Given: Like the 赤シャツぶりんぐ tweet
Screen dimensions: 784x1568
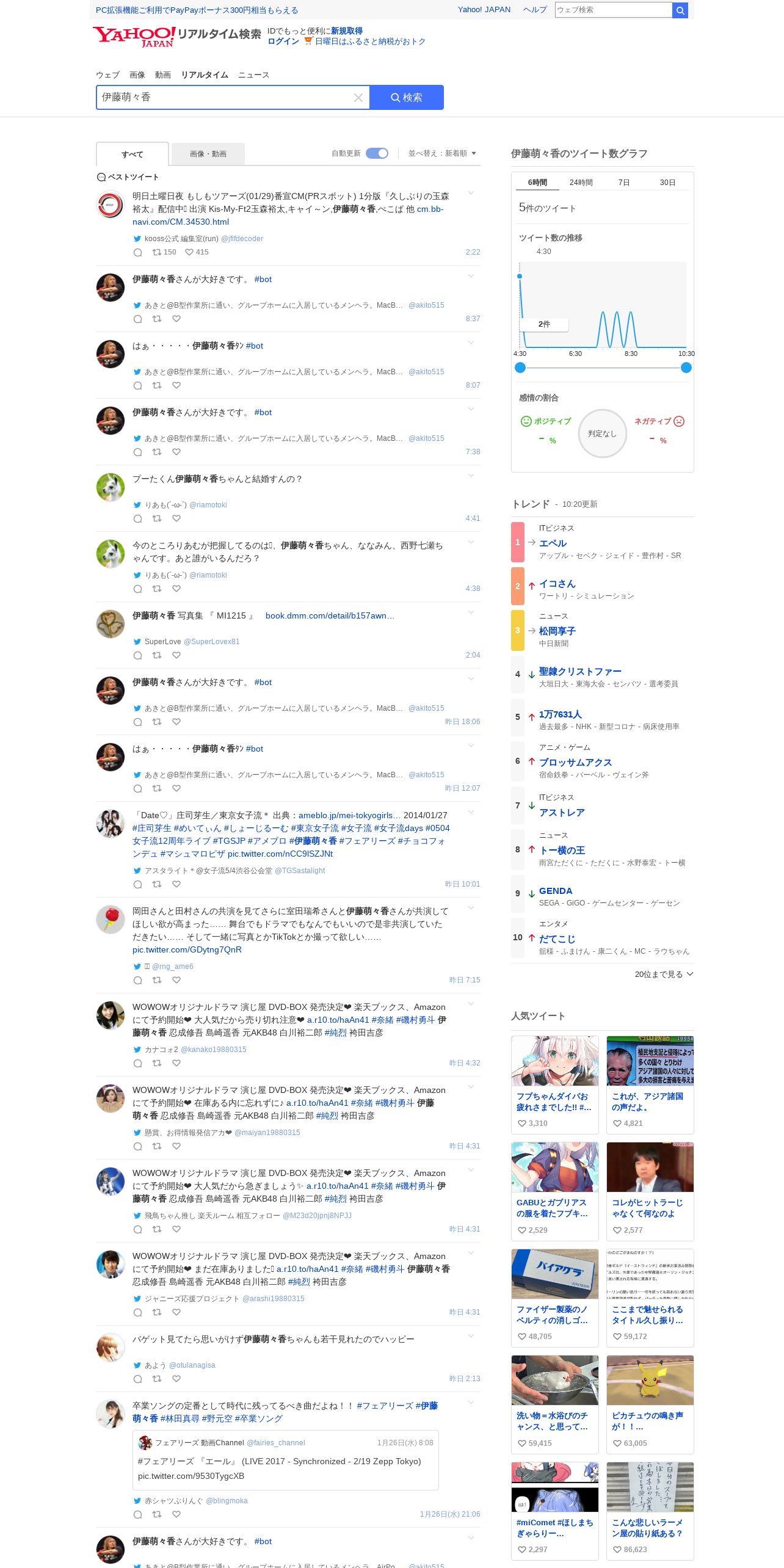Looking at the screenshot, I should click(x=176, y=1514).
